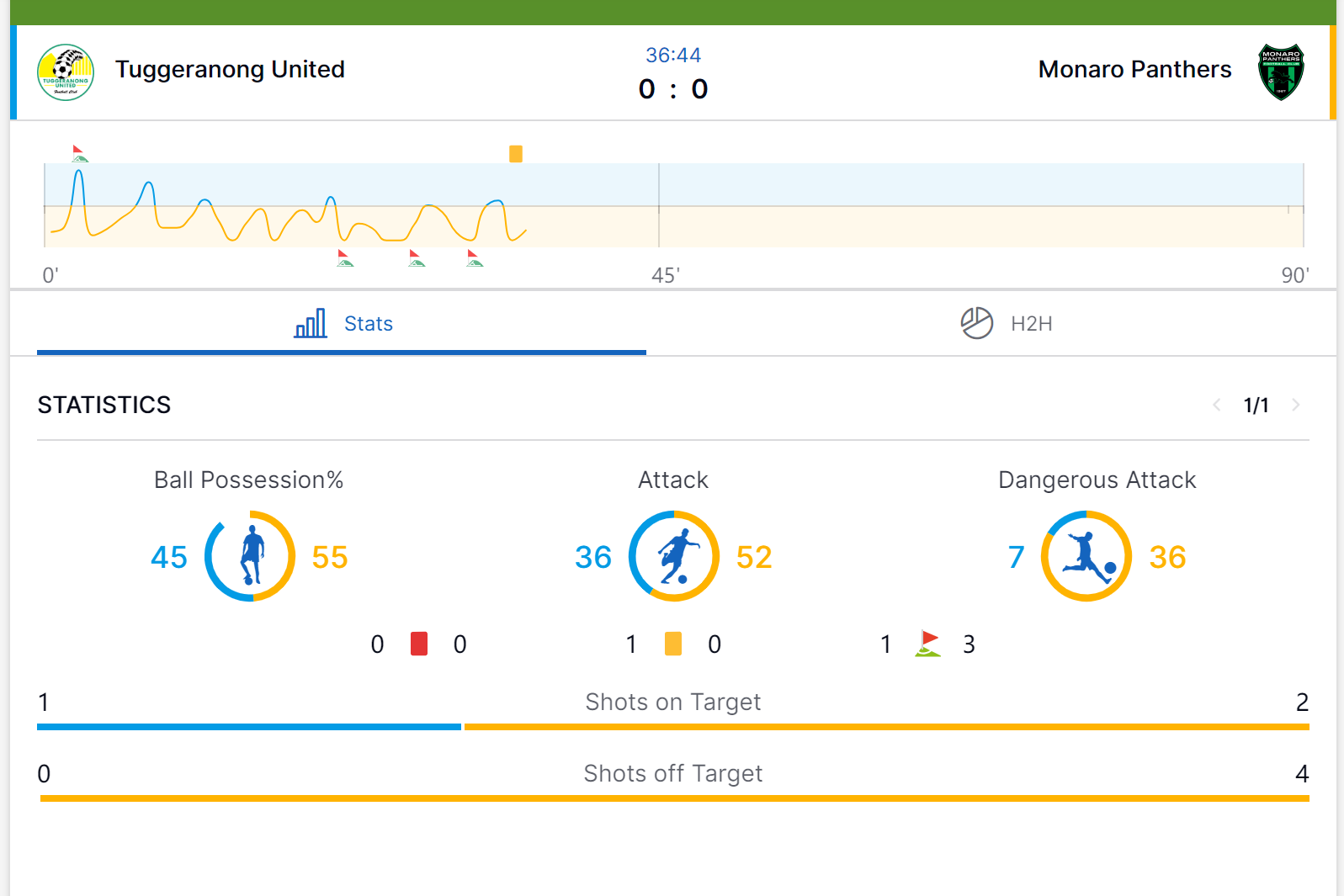Image resolution: width=1344 pixels, height=896 pixels.
Task: Switch to the H2H tab
Action: pyautogui.click(x=1007, y=323)
